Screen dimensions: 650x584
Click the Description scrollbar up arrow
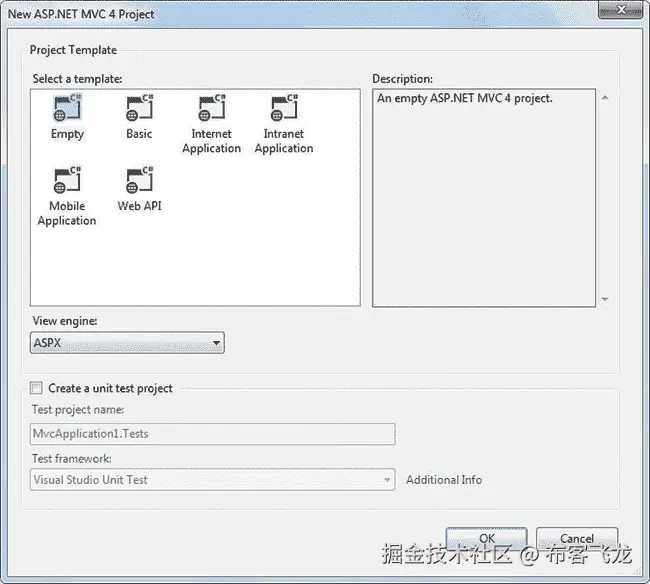605,97
